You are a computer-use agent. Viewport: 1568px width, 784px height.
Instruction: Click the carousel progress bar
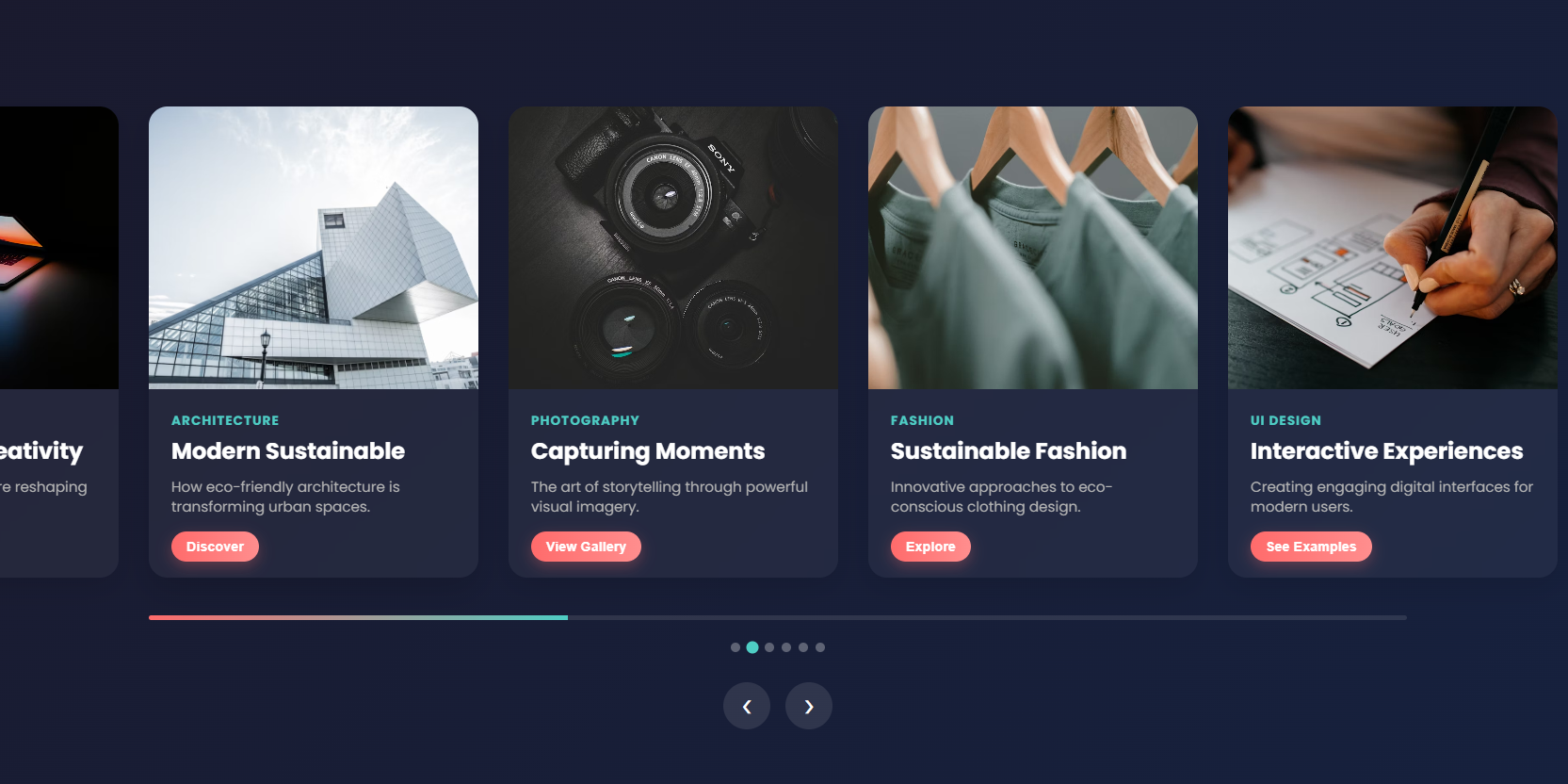pos(778,617)
